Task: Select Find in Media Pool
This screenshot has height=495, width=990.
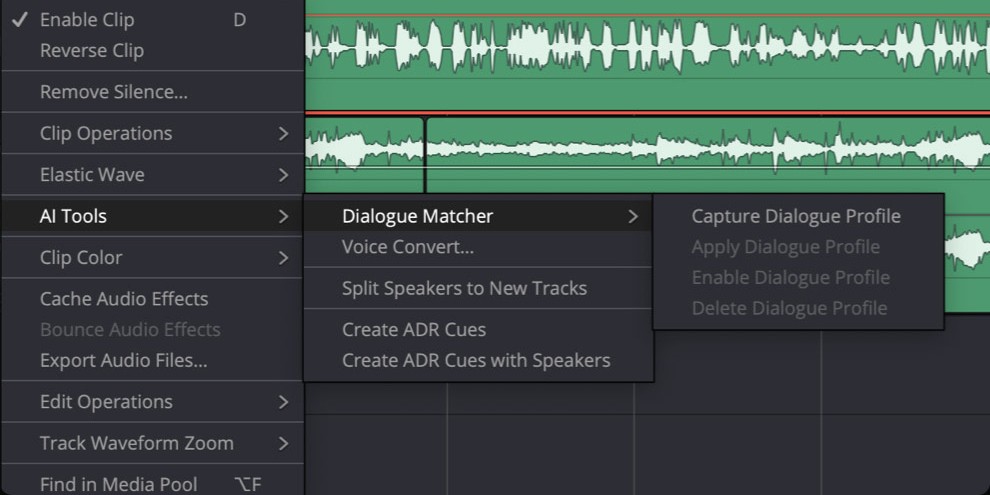Action: pyautogui.click(x=118, y=484)
